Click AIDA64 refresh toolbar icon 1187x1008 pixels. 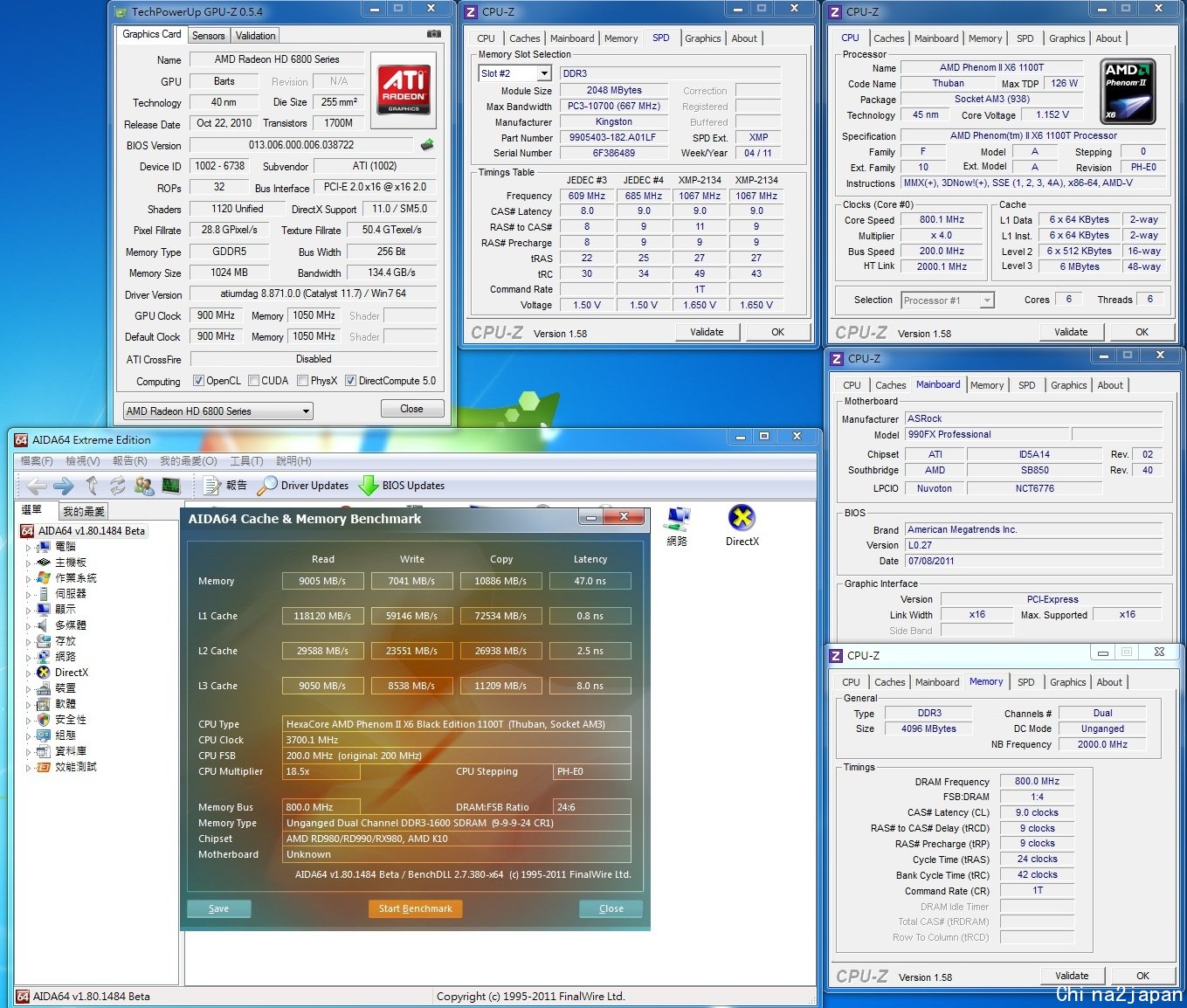pos(118,486)
